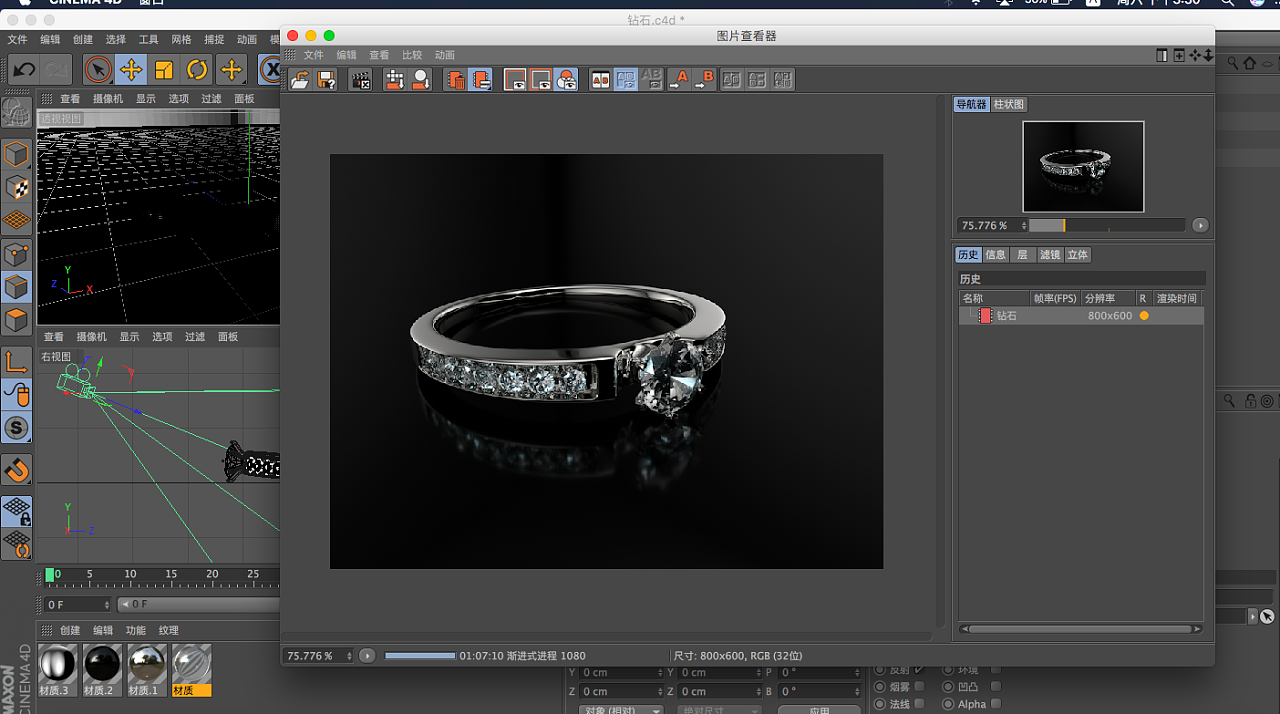Select the 法线 radio button
The image size is (1280, 714).
click(880, 704)
